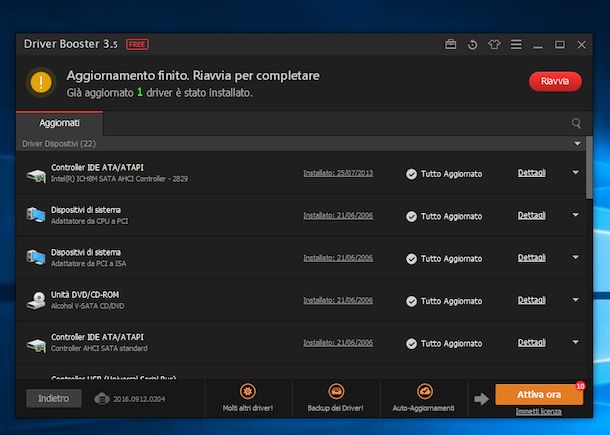Open Dettagli for Controller AHCI SATA standard

(531, 342)
